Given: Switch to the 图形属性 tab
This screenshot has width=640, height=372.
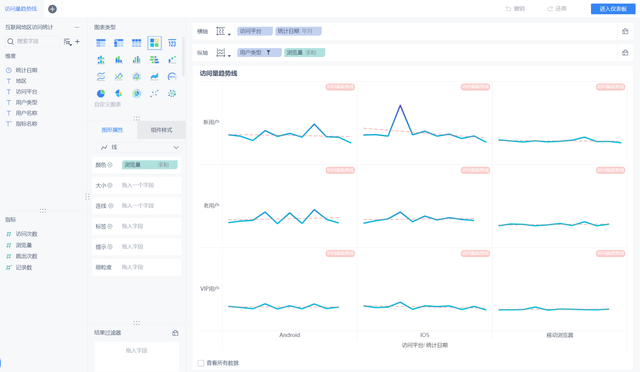Looking at the screenshot, I should coord(112,130).
